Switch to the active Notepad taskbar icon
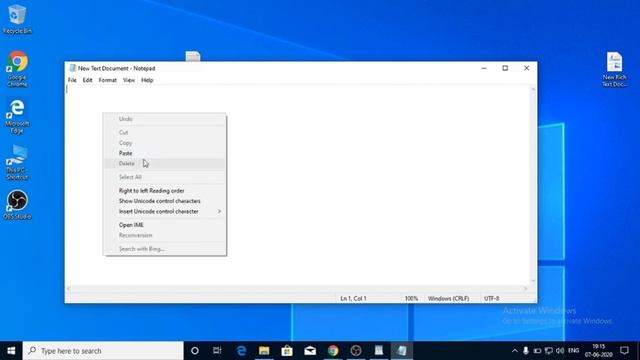 (402, 351)
